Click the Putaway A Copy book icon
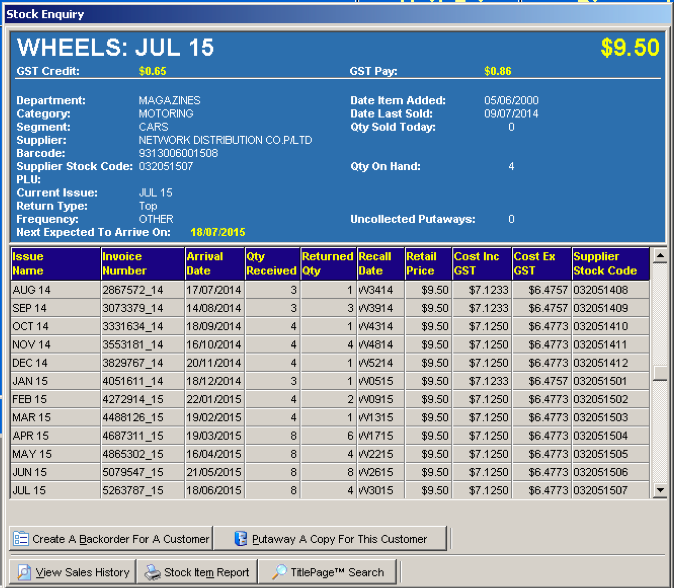The width and height of the screenshot is (674, 588). pyautogui.click(x=240, y=539)
